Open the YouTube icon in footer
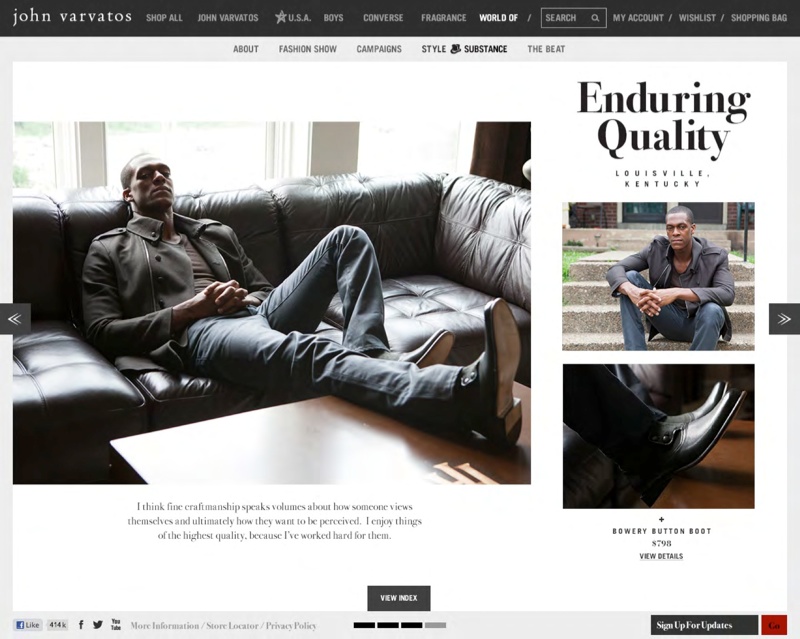 pyautogui.click(x=116, y=625)
